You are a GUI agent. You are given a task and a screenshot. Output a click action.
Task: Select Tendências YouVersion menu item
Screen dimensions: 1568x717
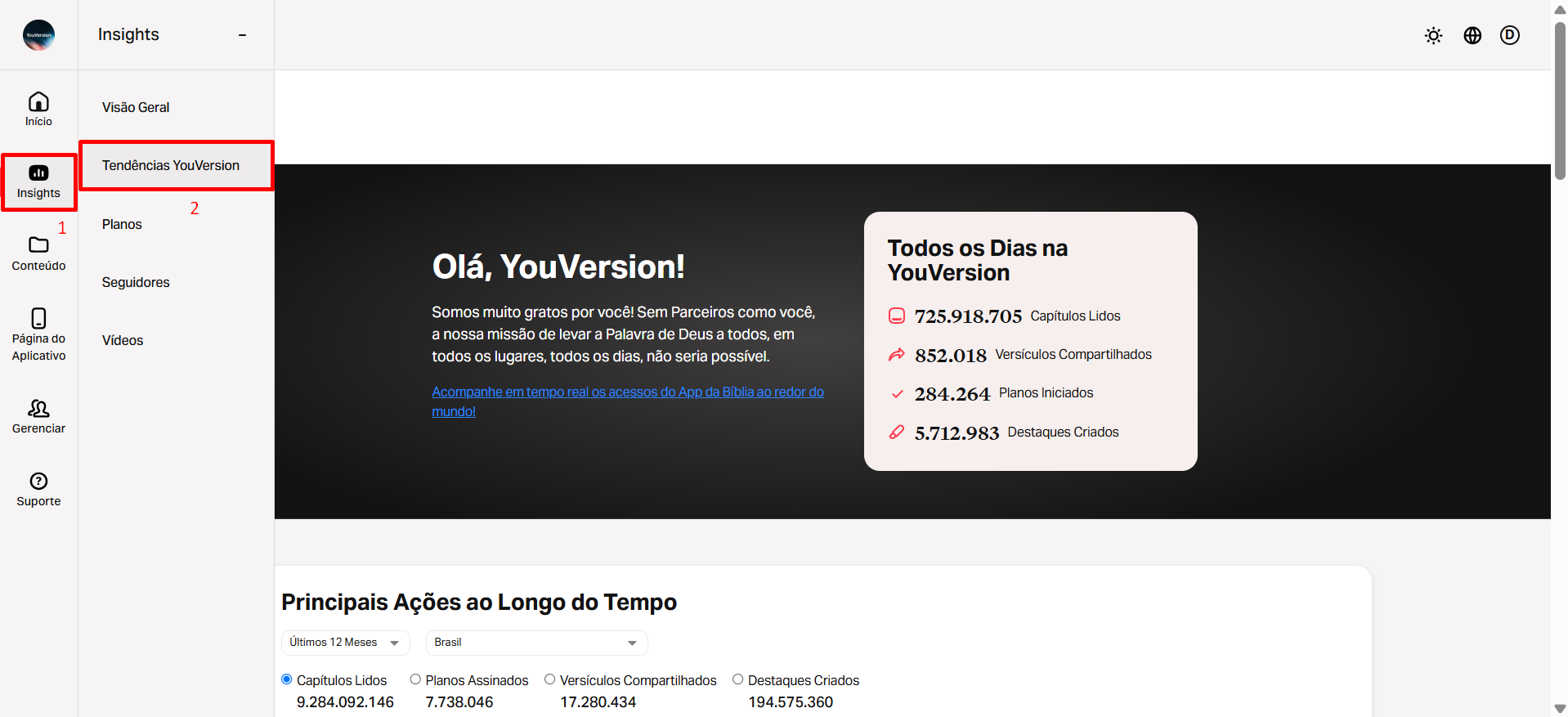176,165
